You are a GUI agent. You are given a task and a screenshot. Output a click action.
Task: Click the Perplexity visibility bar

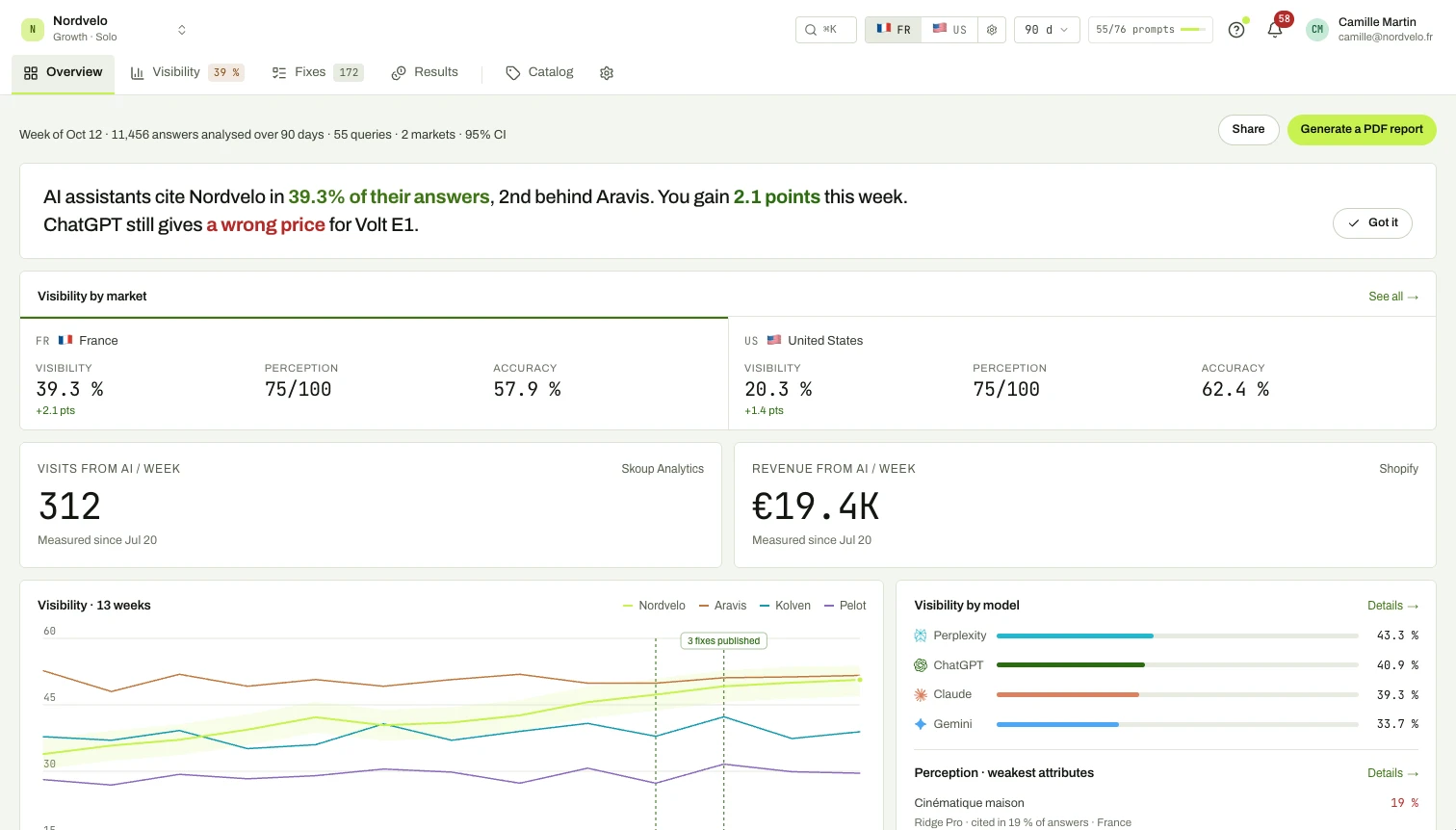[1178, 635]
